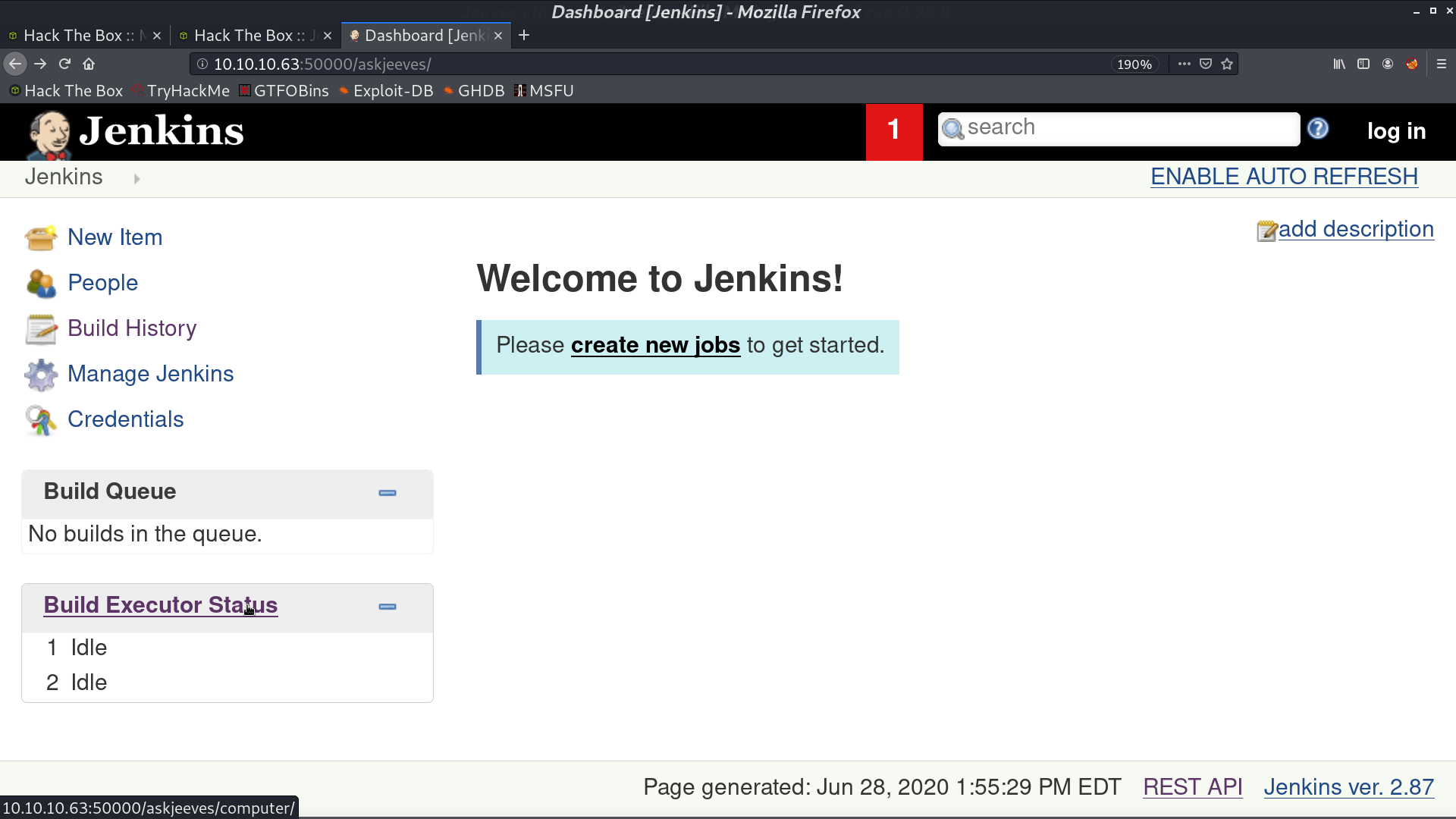Open Firefox hamburger menu
Viewport: 1456px width, 819px height.
point(1442,64)
